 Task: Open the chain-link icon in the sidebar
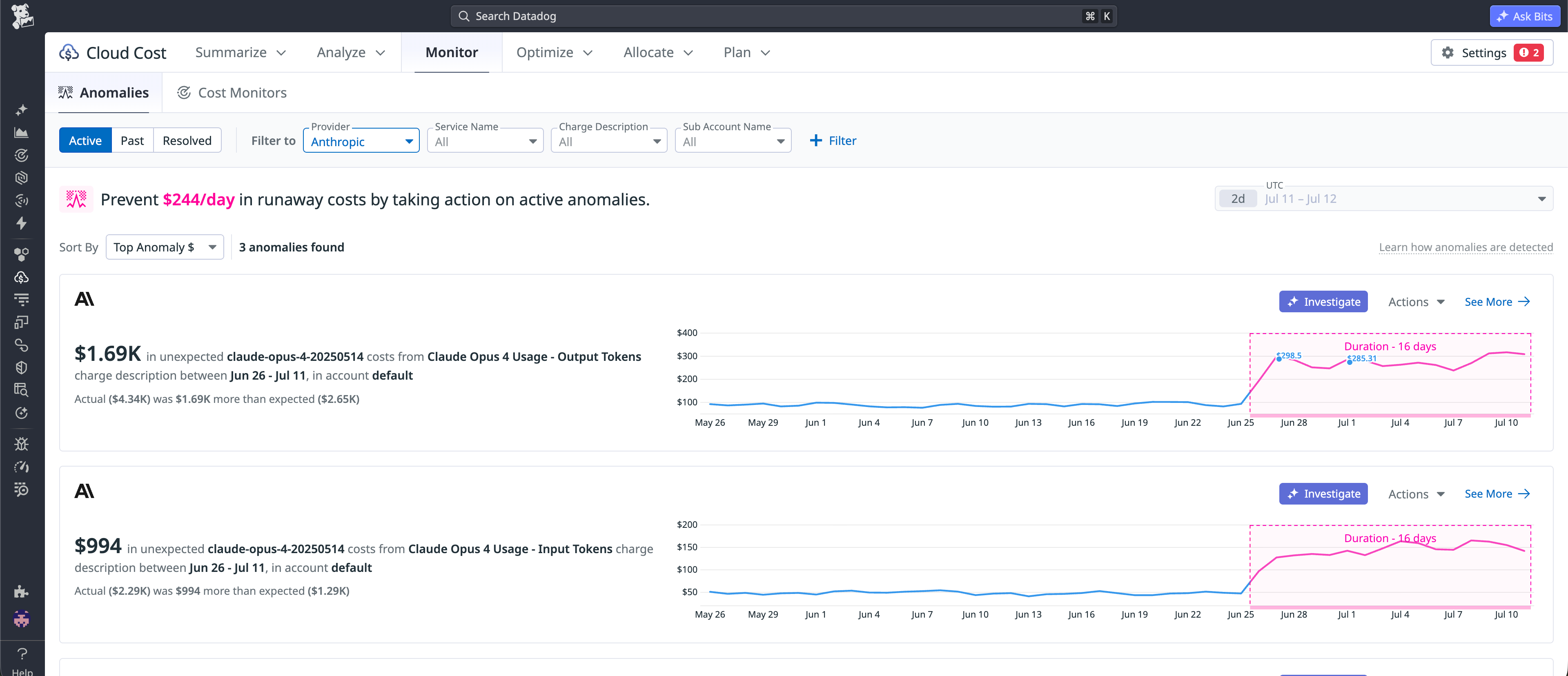[x=21, y=345]
